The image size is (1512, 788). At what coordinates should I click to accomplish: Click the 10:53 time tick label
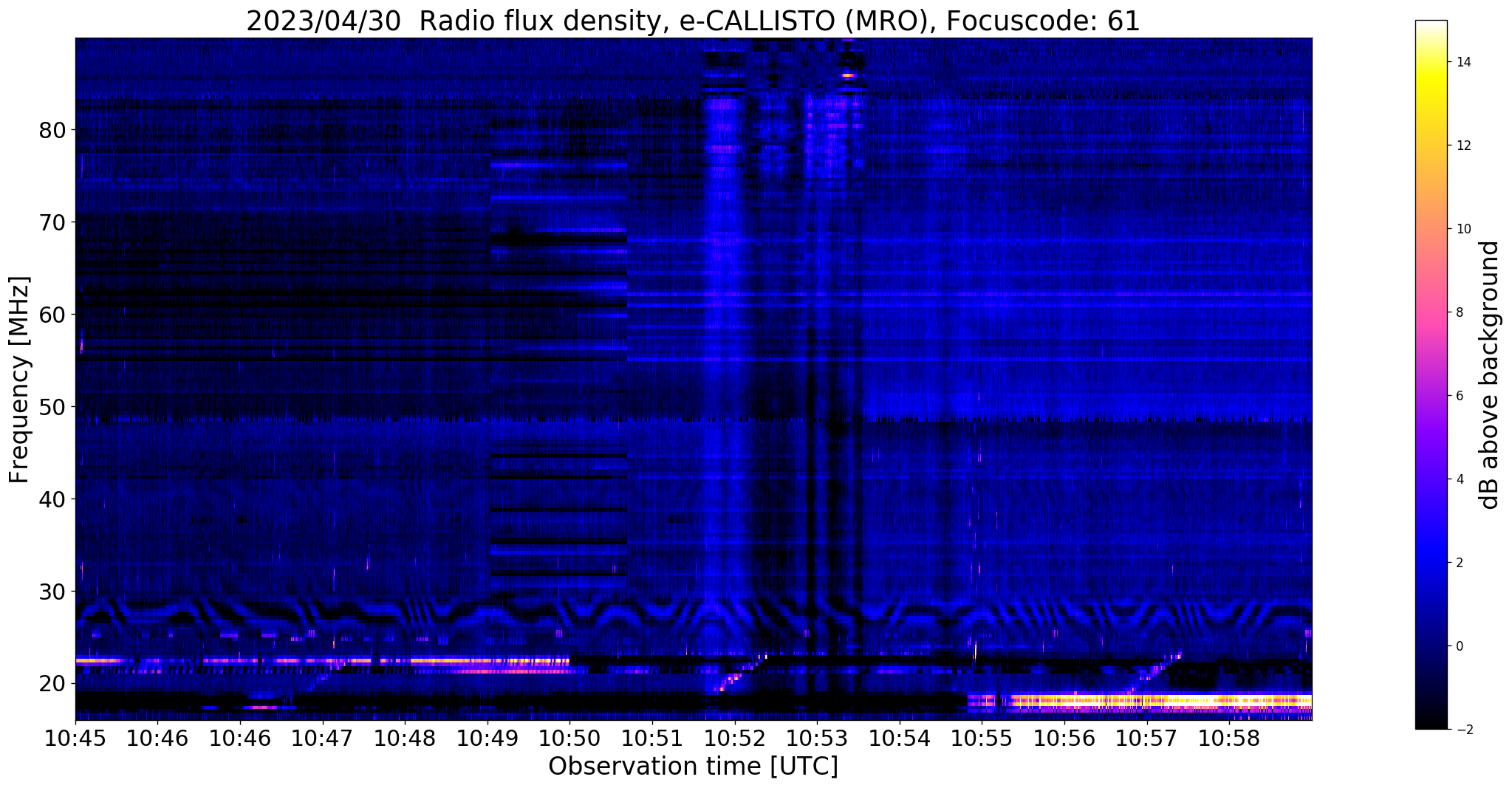[x=817, y=738]
